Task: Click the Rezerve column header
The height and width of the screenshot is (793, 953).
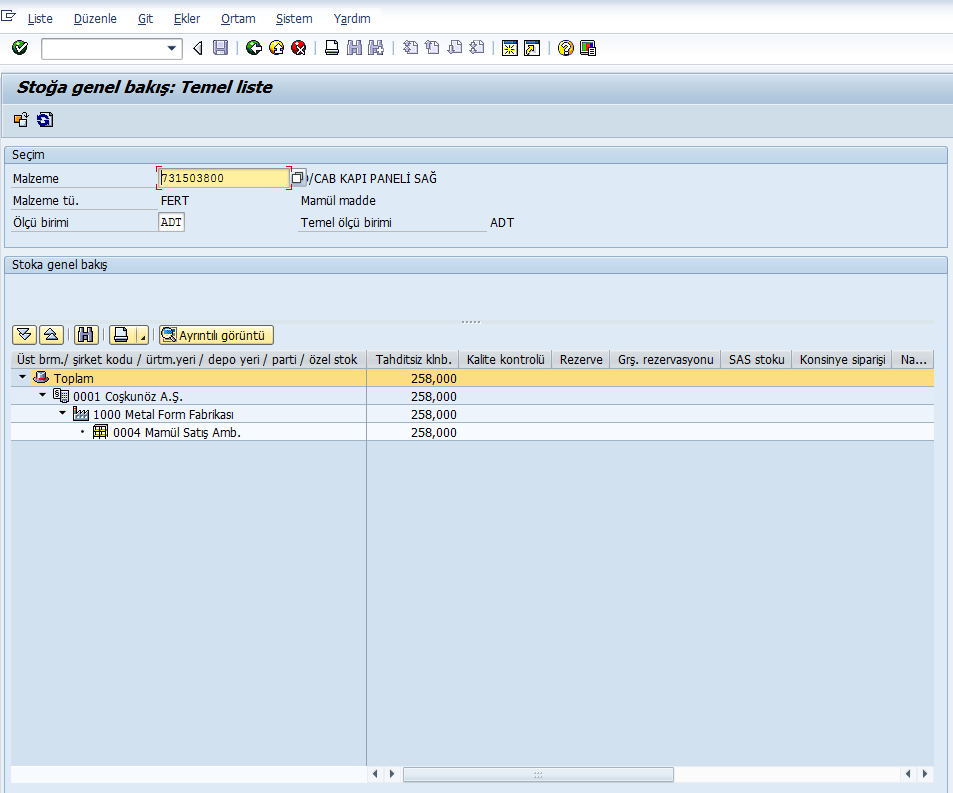Action: (581, 359)
